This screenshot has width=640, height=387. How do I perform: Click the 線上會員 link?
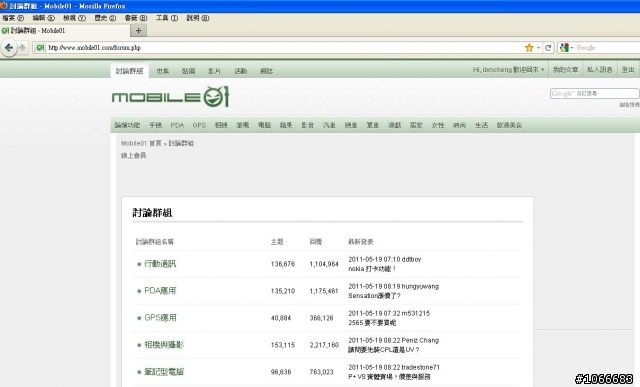[133, 156]
